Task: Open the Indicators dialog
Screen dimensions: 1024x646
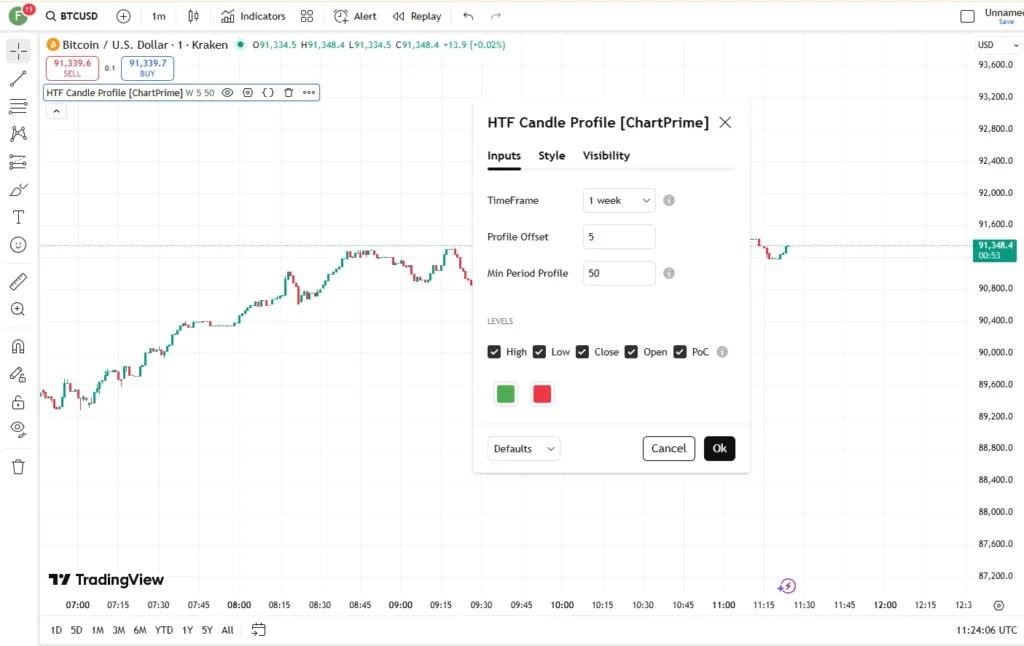Action: 253,16
